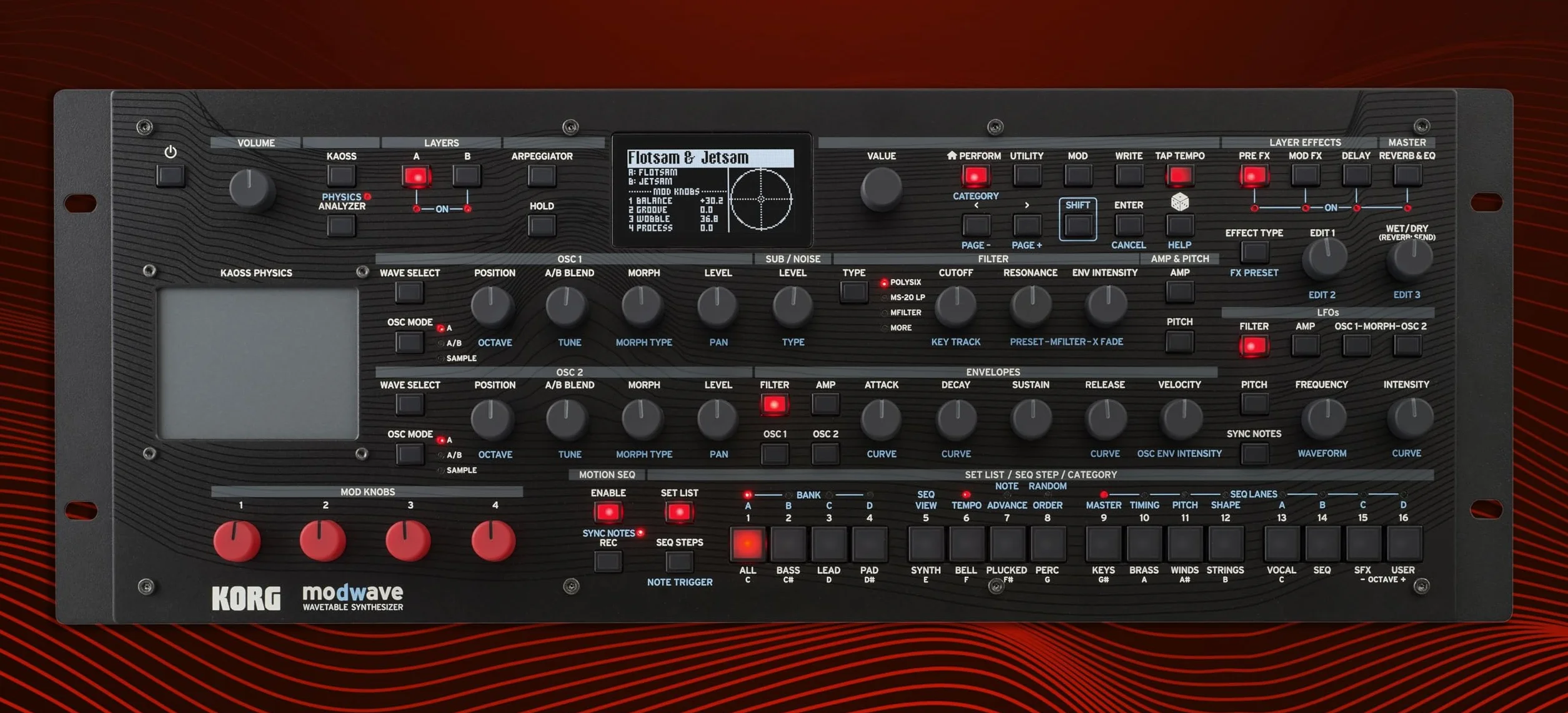Open the Utility page
This screenshot has height=713, width=1568.
[1026, 176]
